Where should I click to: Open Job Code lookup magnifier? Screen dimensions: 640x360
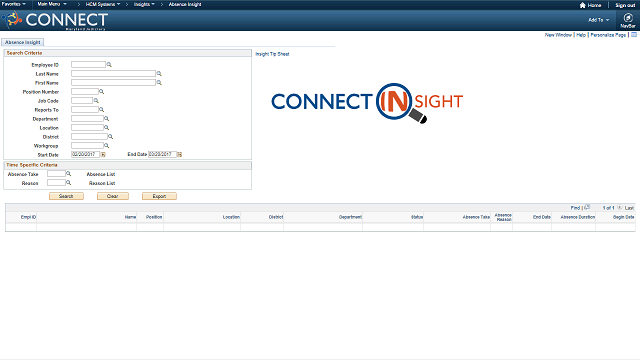(96, 100)
